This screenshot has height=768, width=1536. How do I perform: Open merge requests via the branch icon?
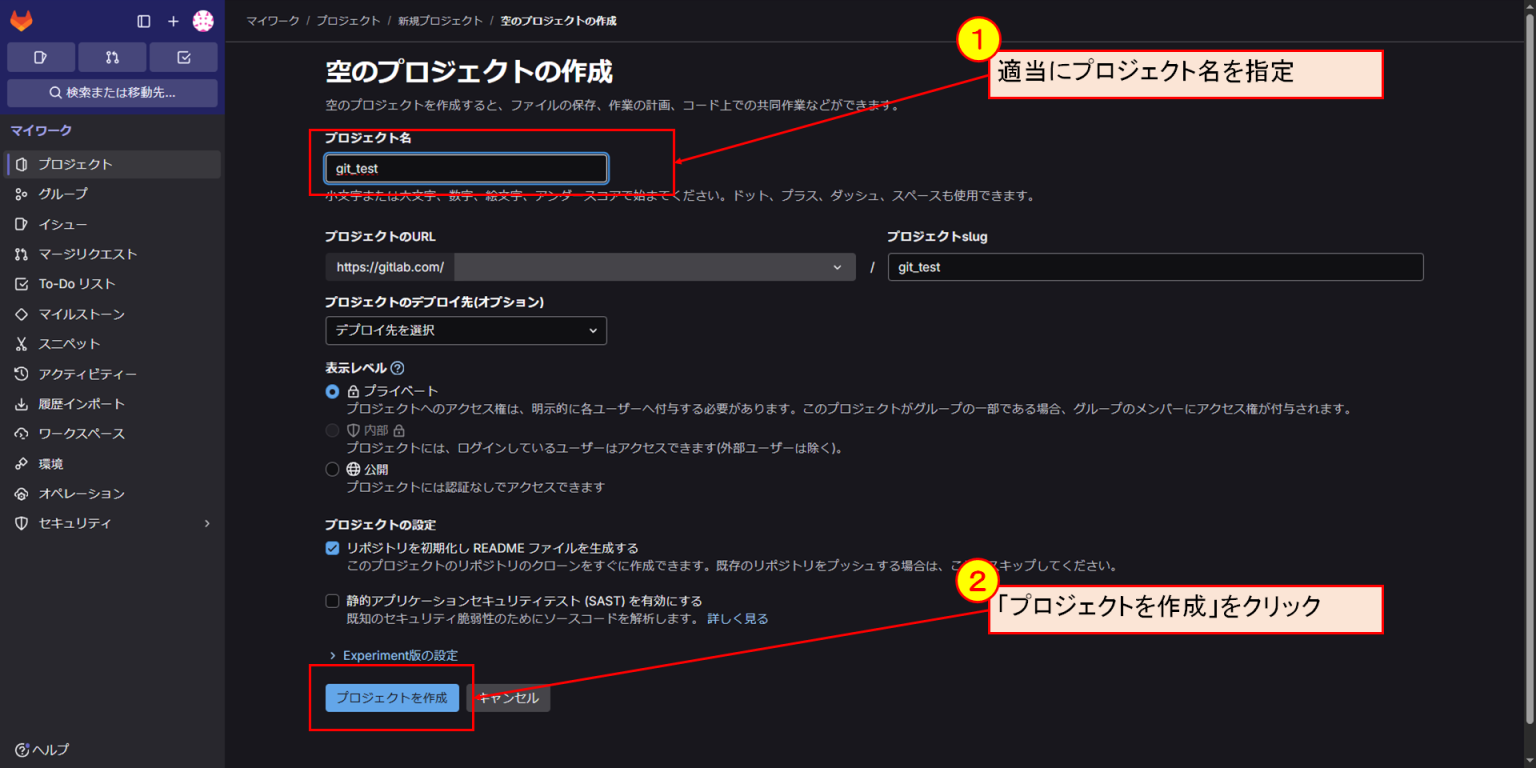(112, 57)
